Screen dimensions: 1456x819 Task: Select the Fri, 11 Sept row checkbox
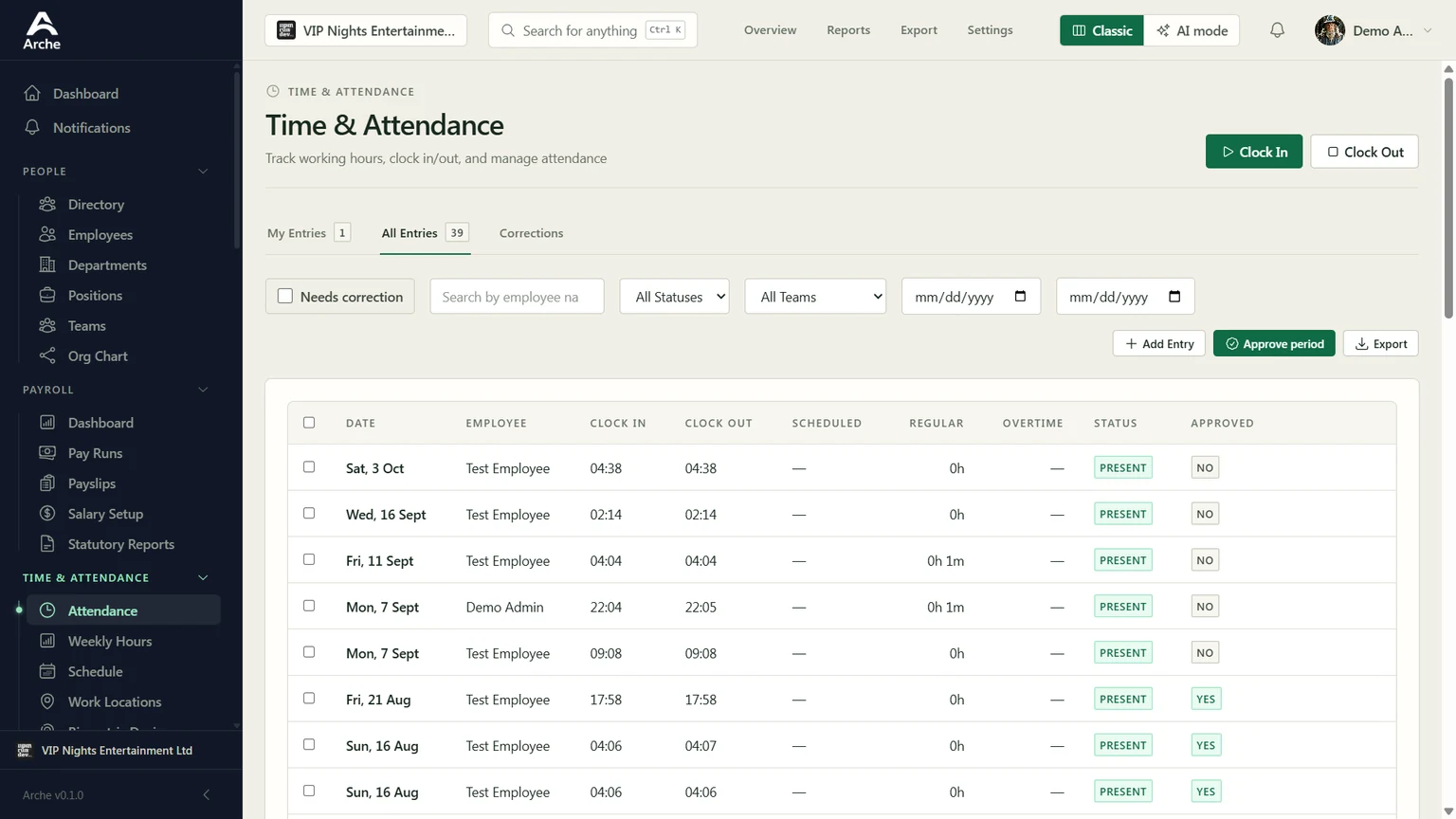[x=309, y=559]
